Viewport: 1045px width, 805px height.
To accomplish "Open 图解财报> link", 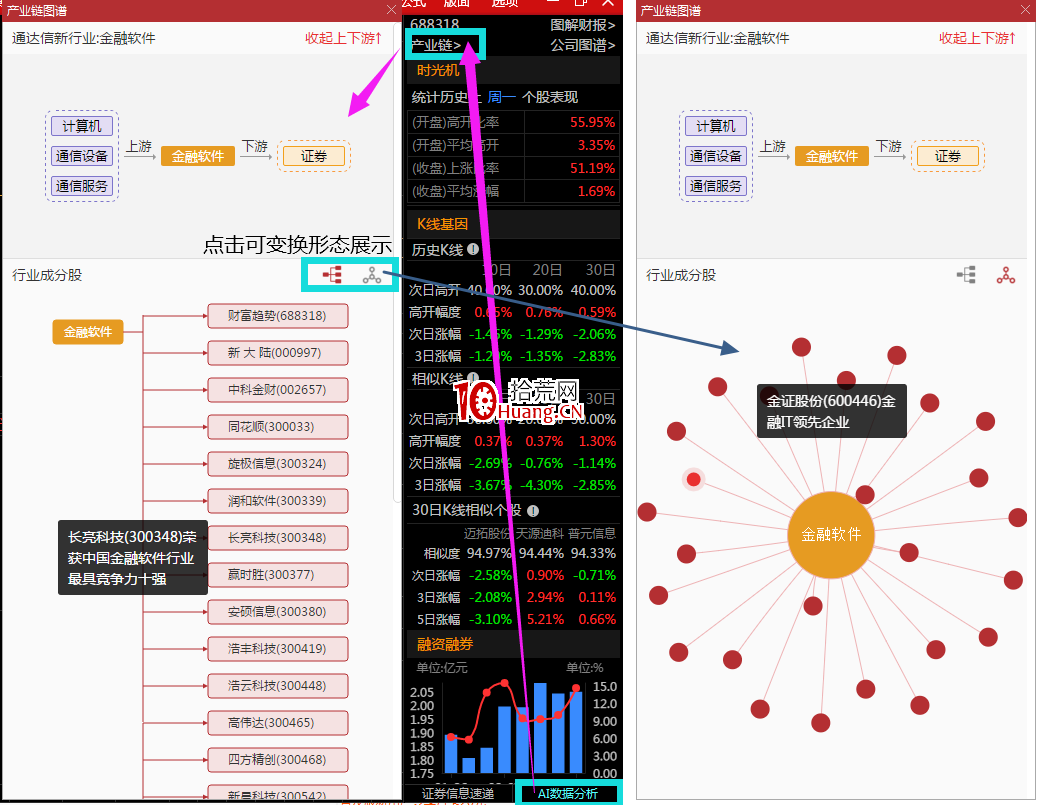I will (x=582, y=25).
